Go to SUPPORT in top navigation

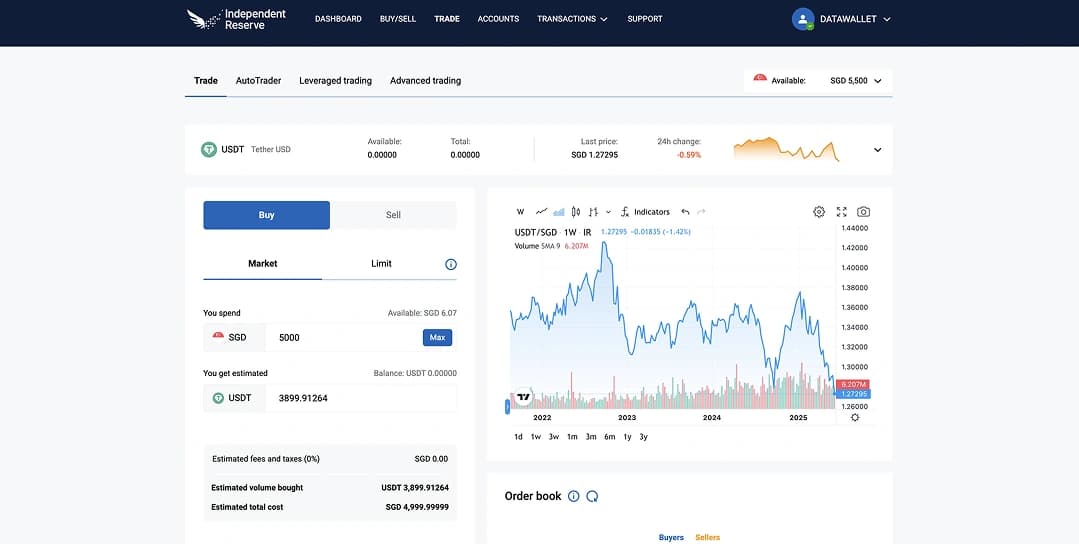pyautogui.click(x=645, y=19)
